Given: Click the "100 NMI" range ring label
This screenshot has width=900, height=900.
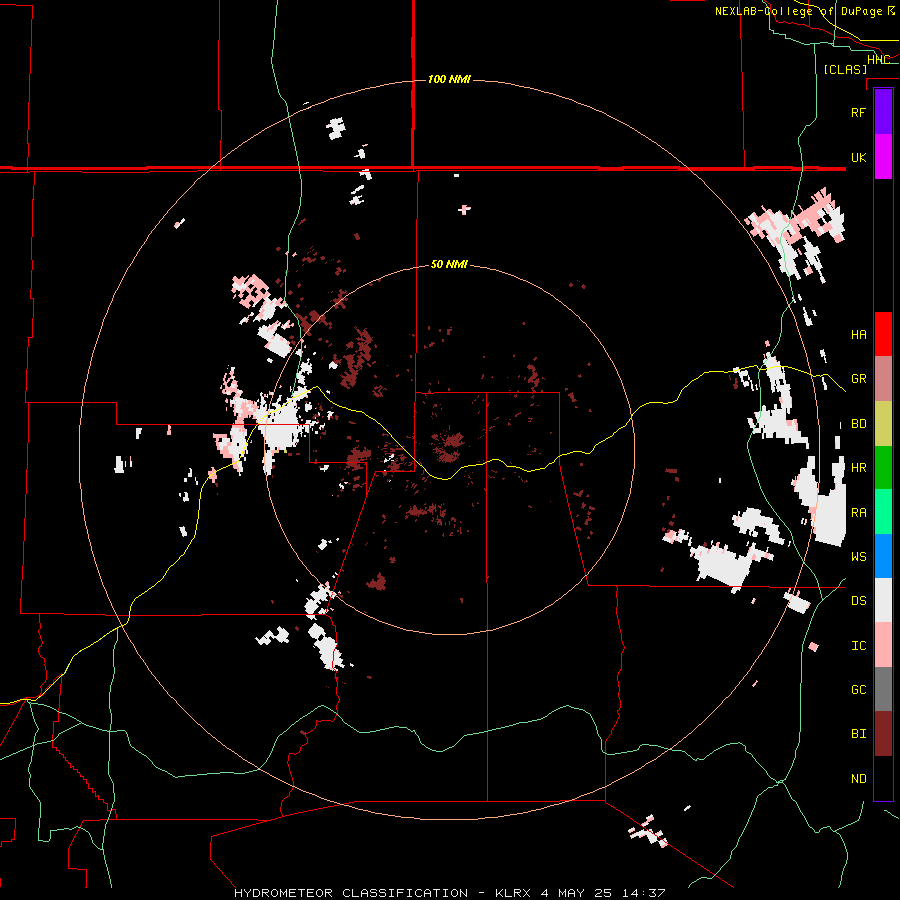Looking at the screenshot, I should pos(449,79).
